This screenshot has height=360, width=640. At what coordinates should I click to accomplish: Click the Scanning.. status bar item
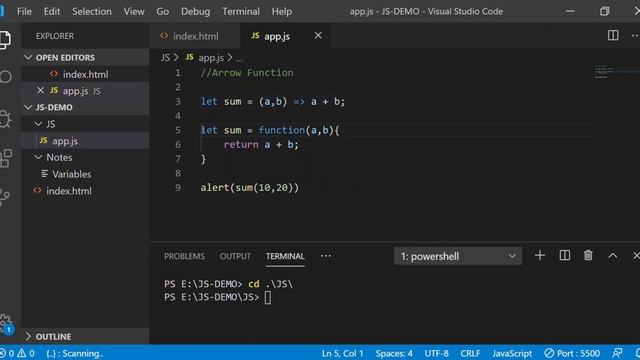74,353
